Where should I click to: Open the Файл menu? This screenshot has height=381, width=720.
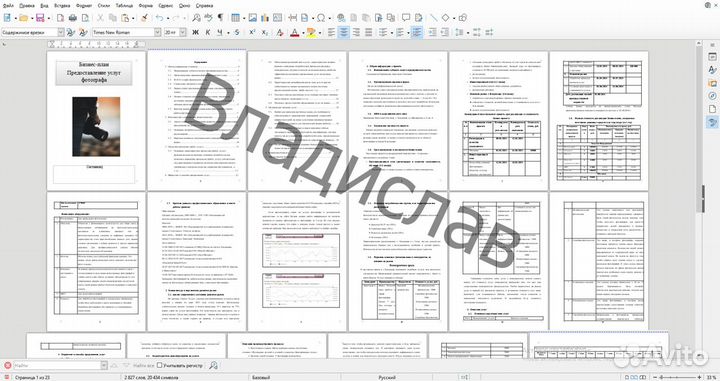pyautogui.click(x=8, y=6)
